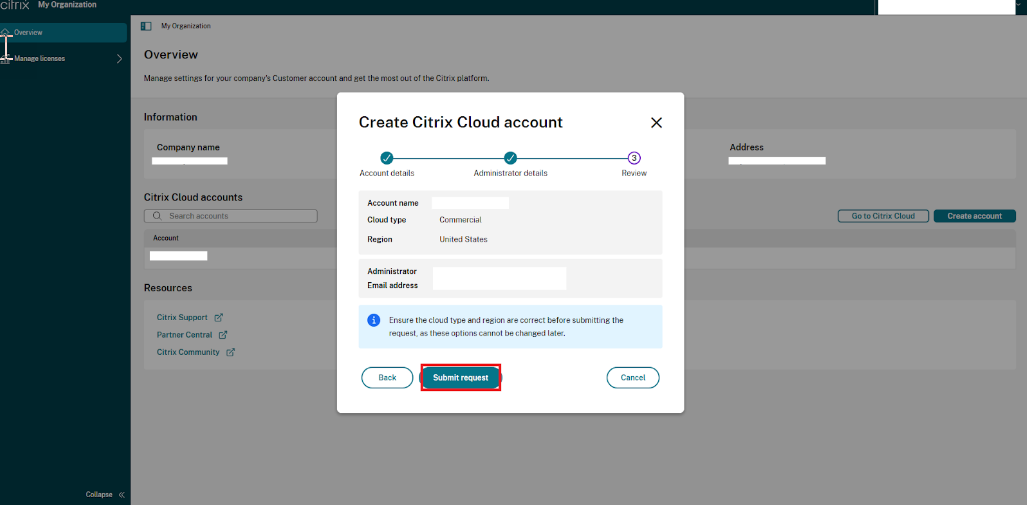Viewport: 1027px width, 505px height.
Task: Click the Information section heading
Action: click(170, 117)
